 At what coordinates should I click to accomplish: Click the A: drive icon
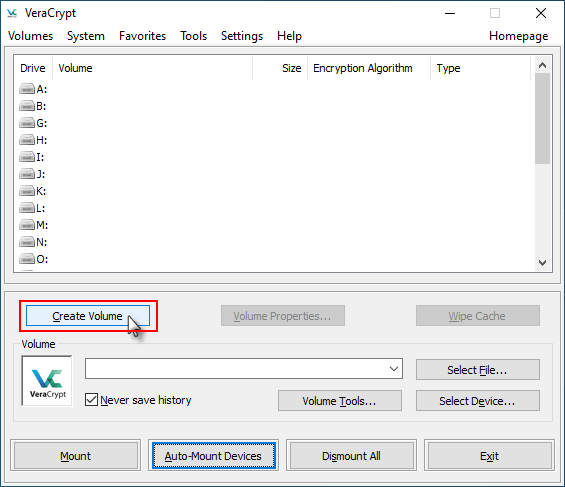click(x=27, y=89)
